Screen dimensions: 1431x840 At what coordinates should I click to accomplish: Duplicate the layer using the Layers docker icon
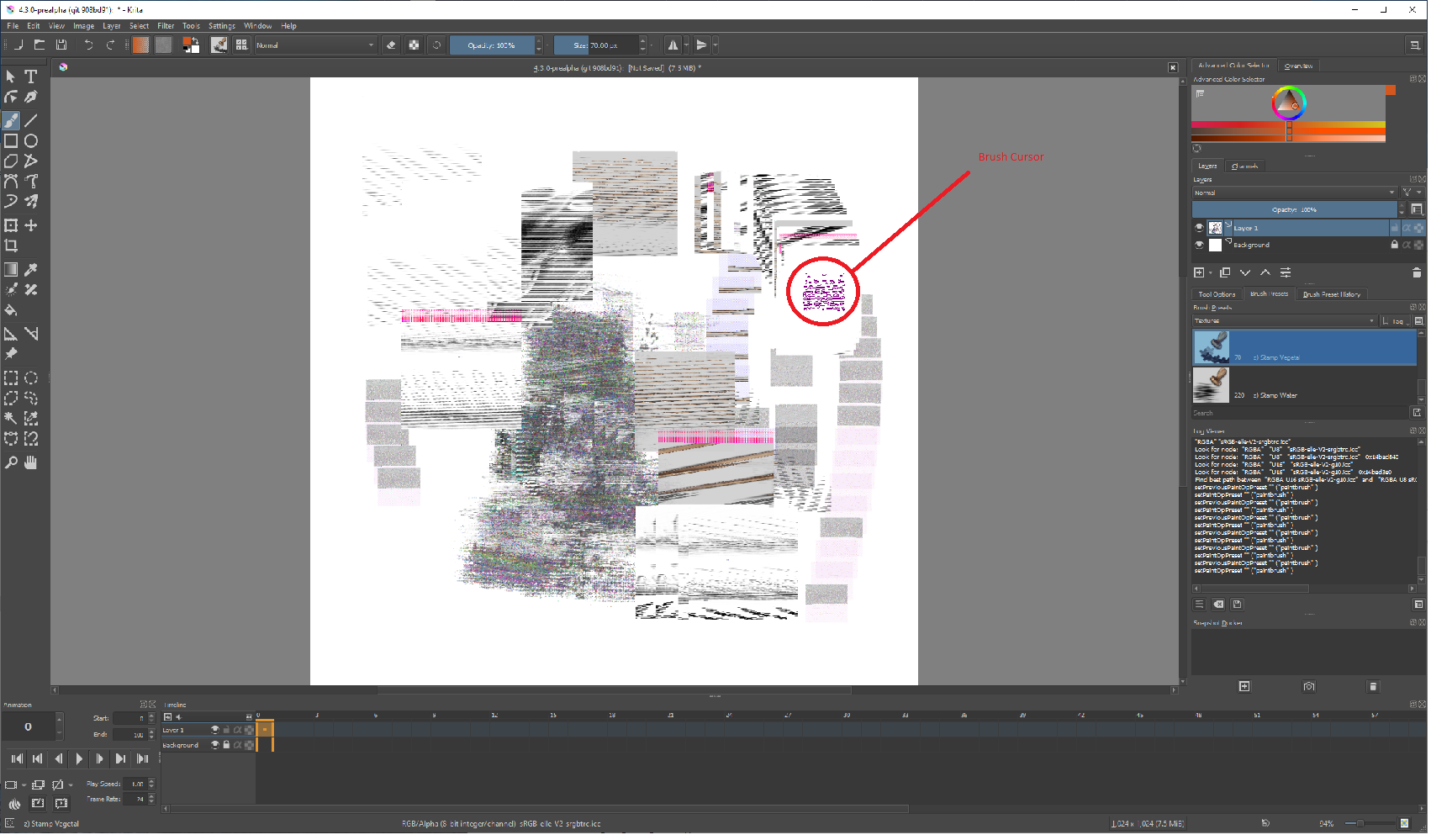1225,272
